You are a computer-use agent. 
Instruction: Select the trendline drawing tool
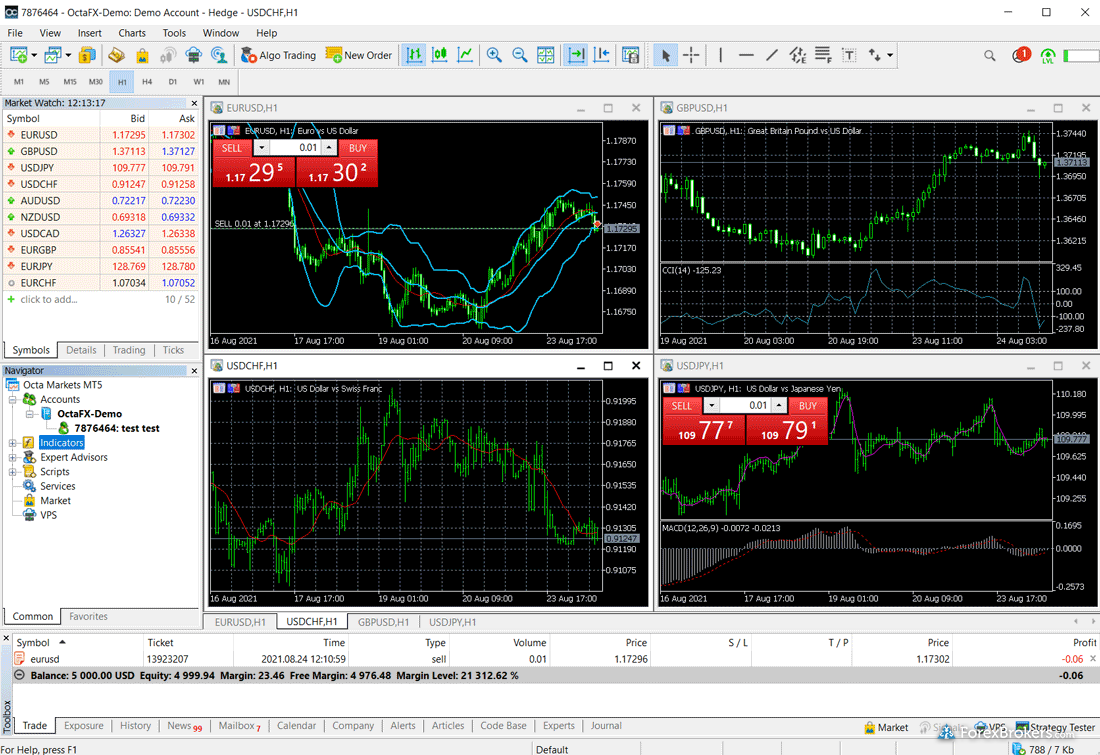[772, 55]
